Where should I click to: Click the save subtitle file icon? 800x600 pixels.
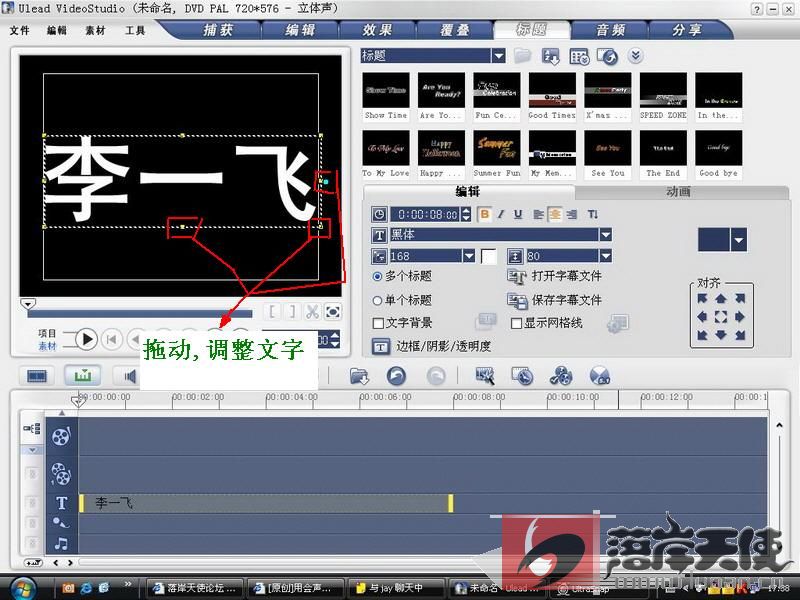(516, 301)
